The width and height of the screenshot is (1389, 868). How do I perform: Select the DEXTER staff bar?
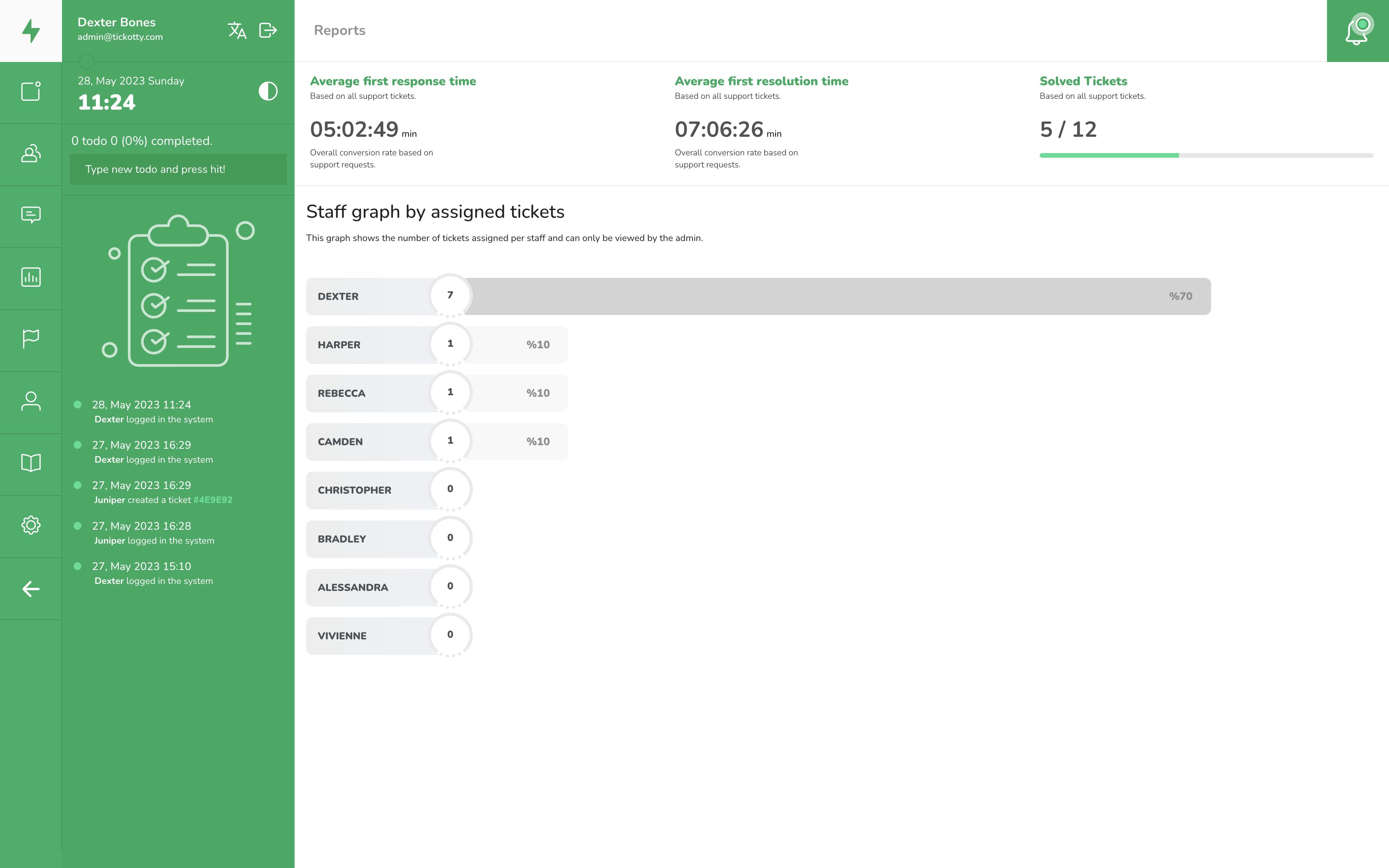tap(758, 297)
